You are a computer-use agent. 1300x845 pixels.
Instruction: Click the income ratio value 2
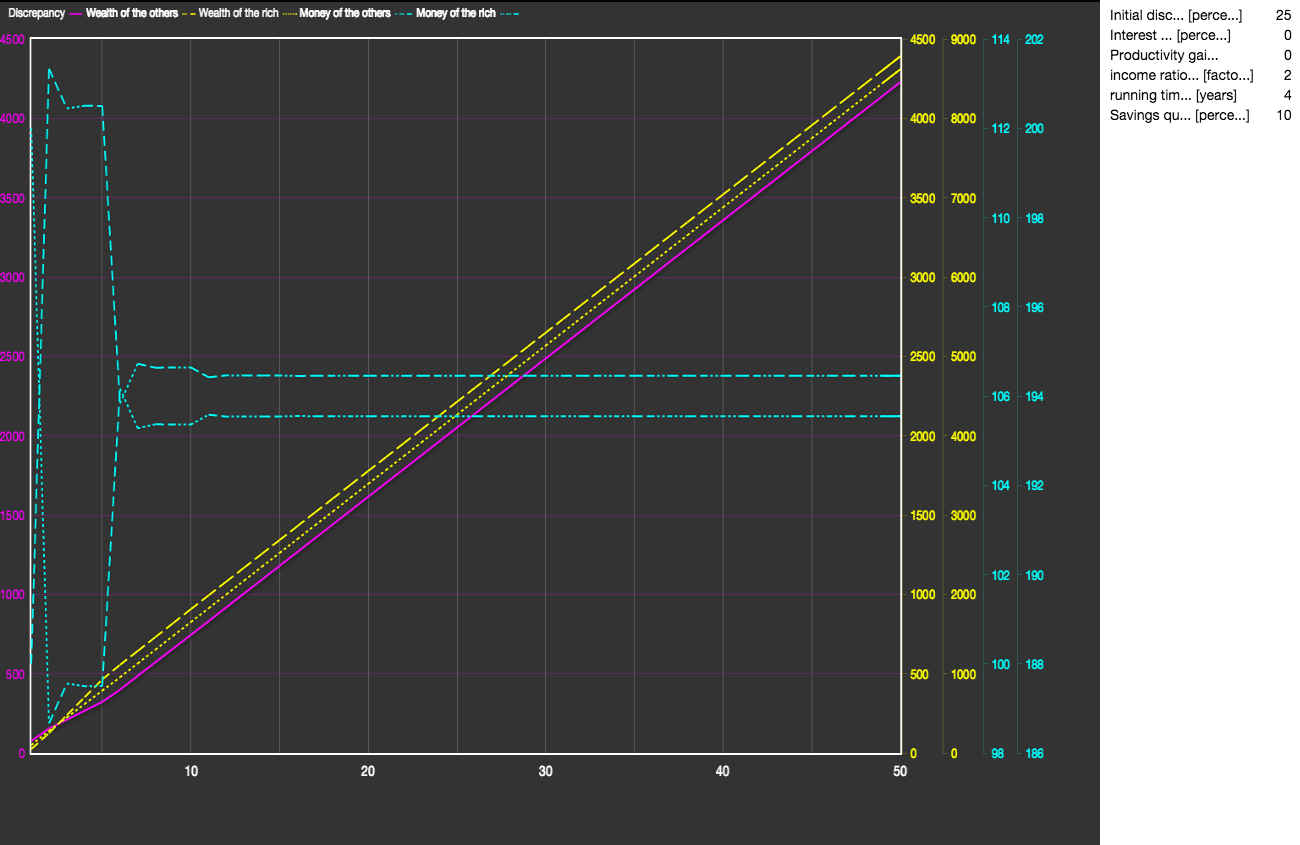point(1287,76)
